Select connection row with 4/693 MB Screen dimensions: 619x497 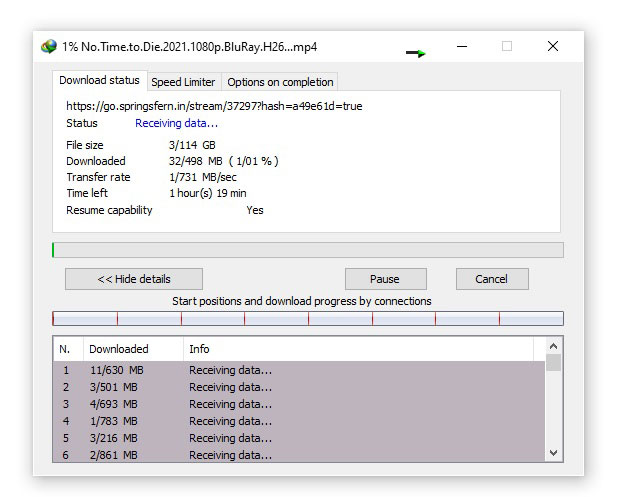299,404
